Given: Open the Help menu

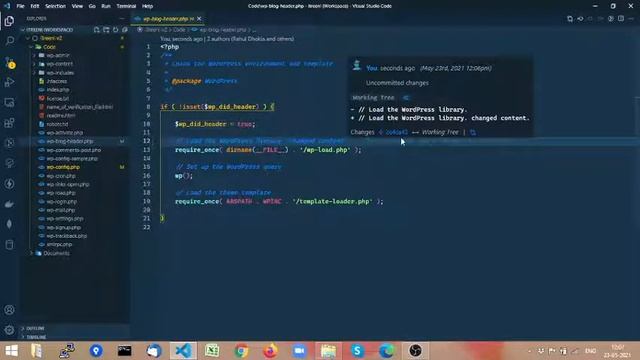Looking at the screenshot, I should [x=147, y=6].
